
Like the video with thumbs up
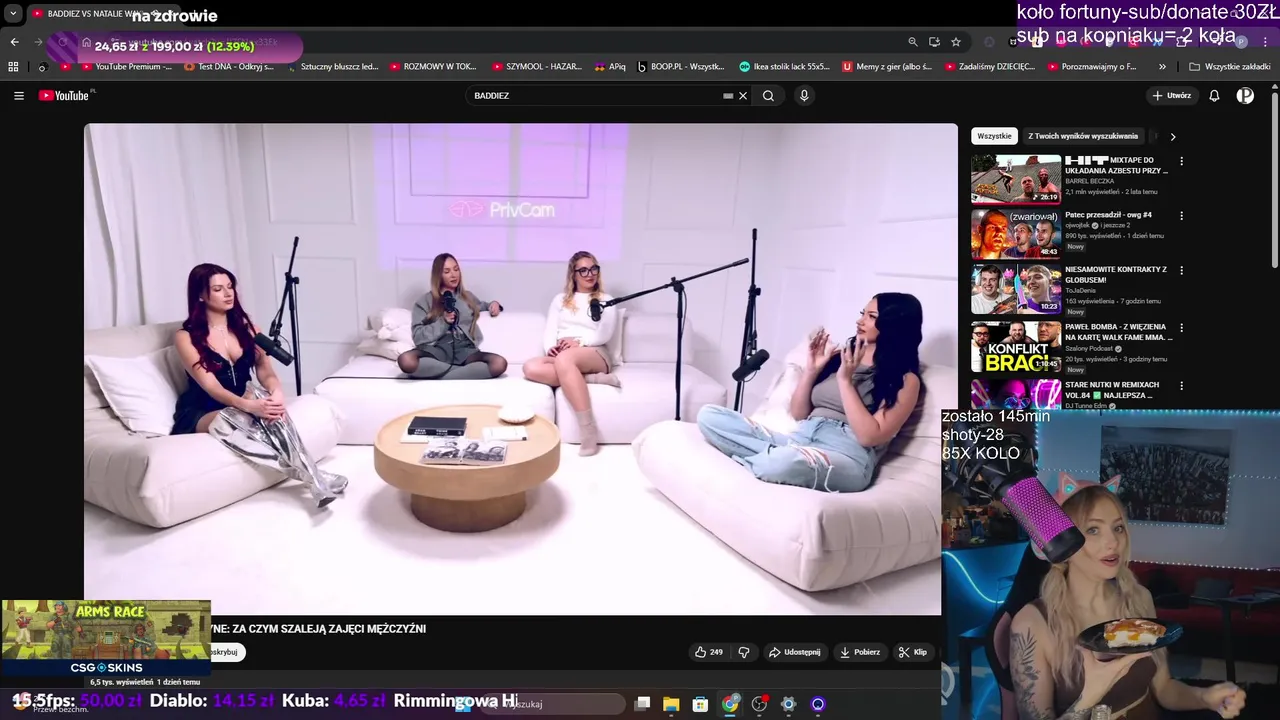(708, 652)
